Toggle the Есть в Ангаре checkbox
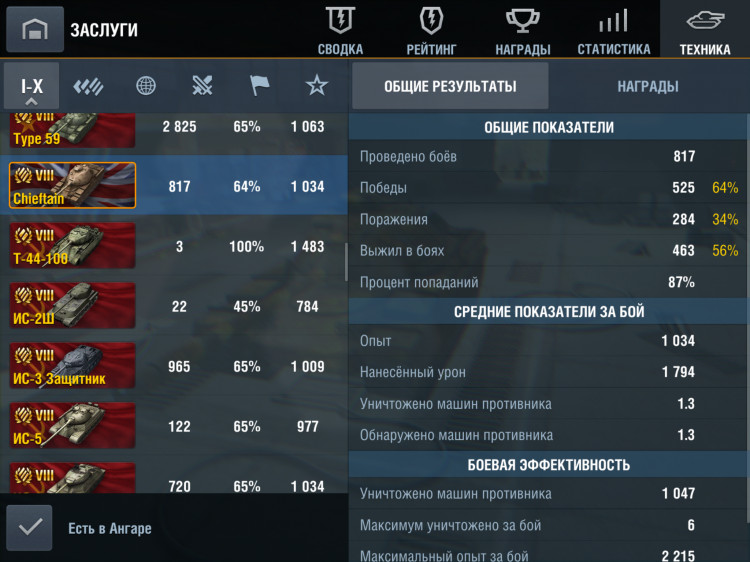This screenshot has width=750, height=562. tap(30, 528)
